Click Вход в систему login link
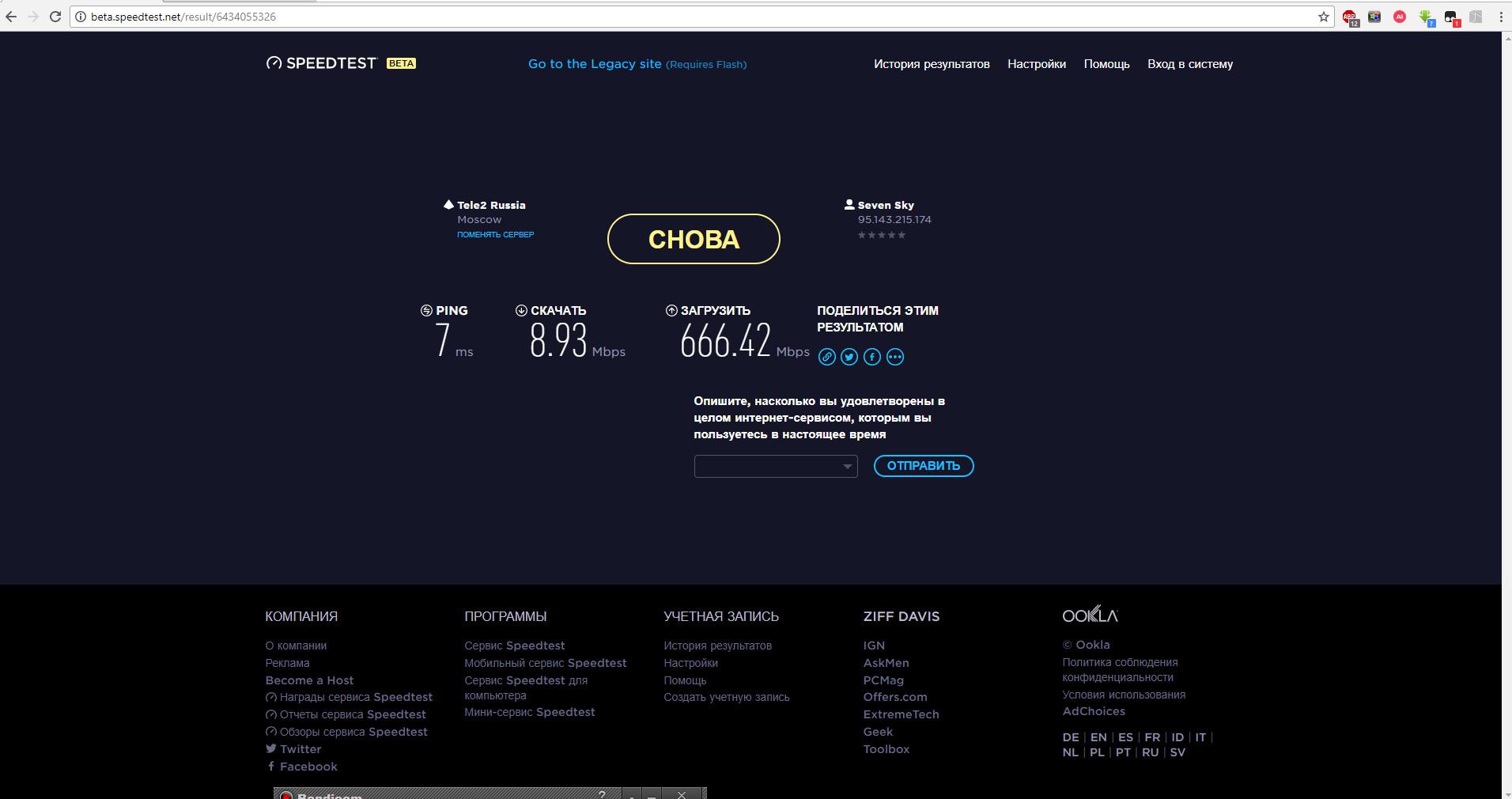The image size is (1512, 799). click(x=1190, y=64)
